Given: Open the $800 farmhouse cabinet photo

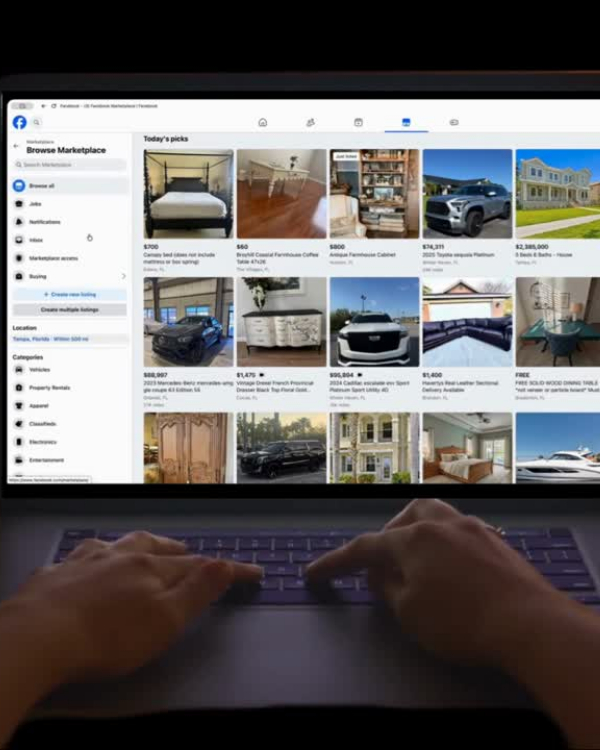Looking at the screenshot, I should (x=374, y=194).
